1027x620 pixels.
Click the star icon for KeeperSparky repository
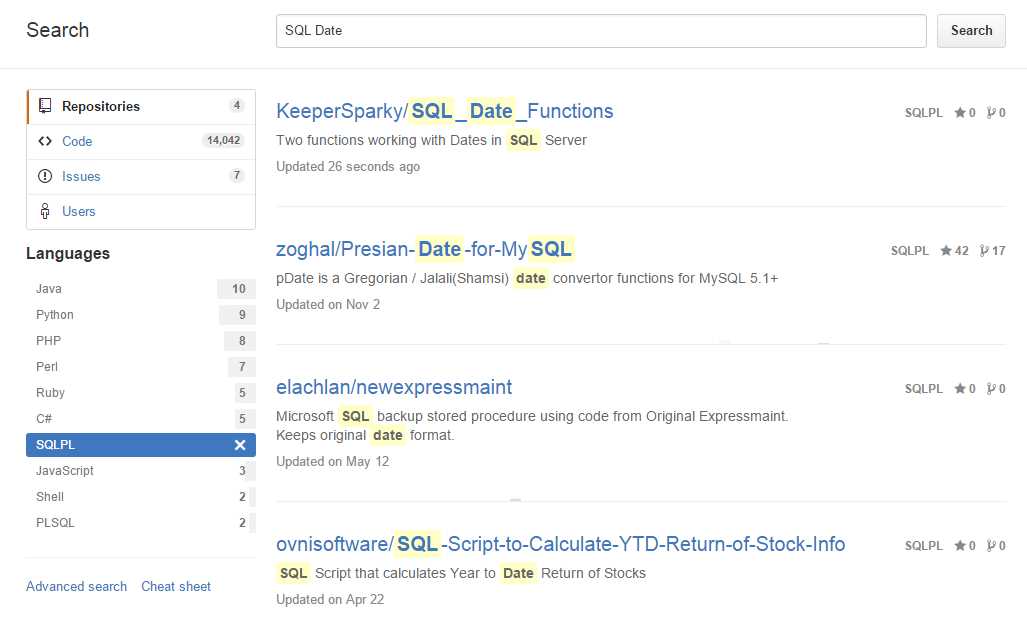958,113
